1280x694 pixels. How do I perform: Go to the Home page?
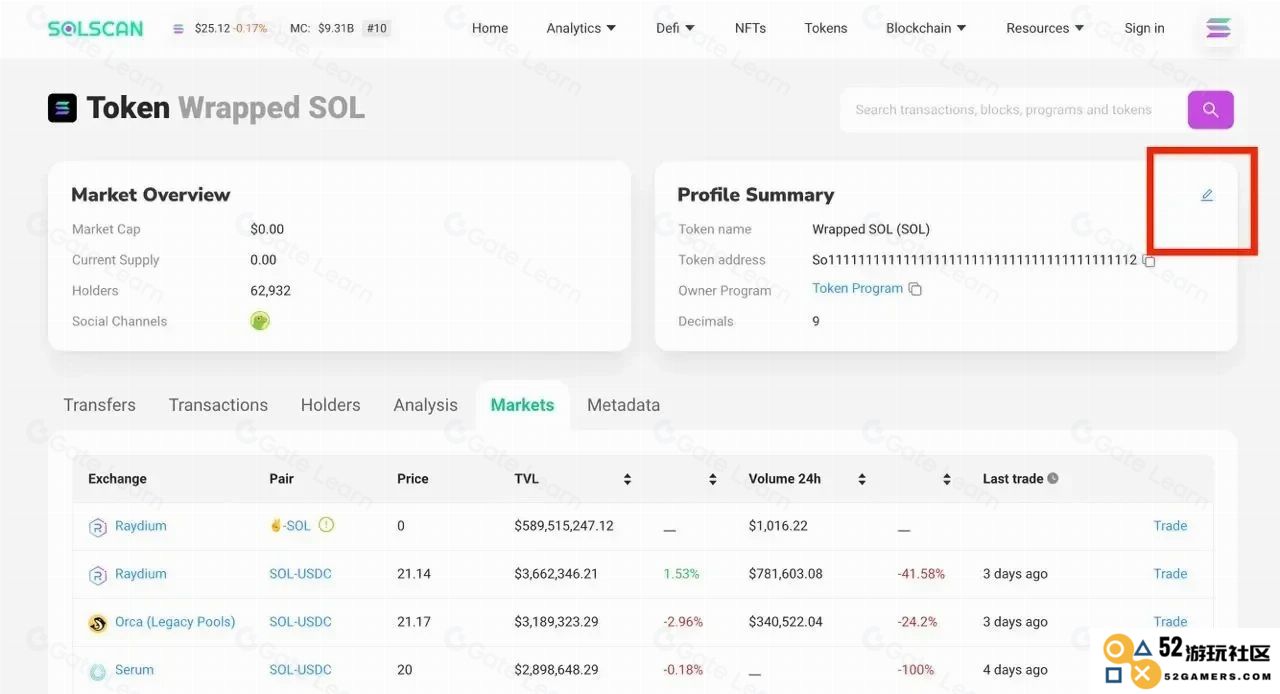click(490, 28)
